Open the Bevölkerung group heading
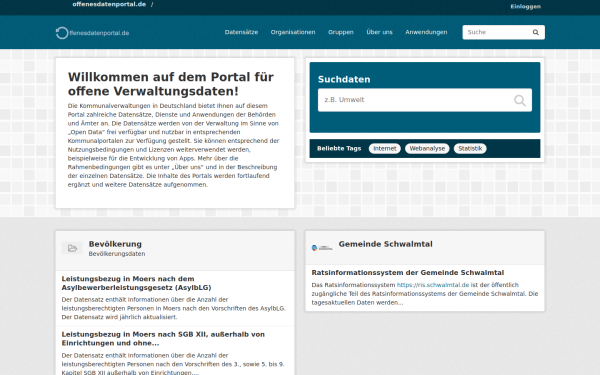Viewport: 600px width, 375px height. 115,244
